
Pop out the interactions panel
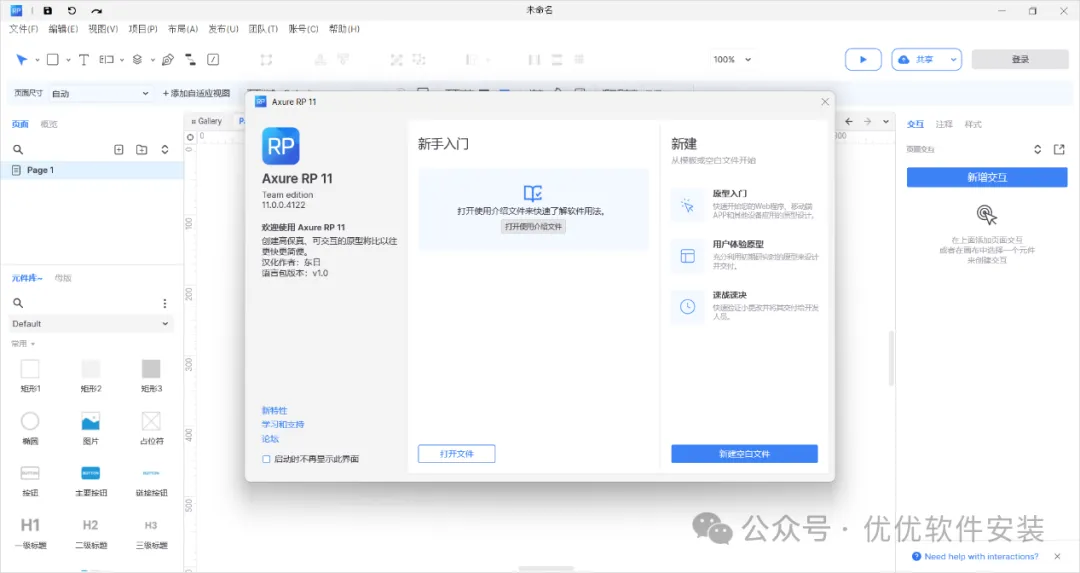coord(1059,149)
